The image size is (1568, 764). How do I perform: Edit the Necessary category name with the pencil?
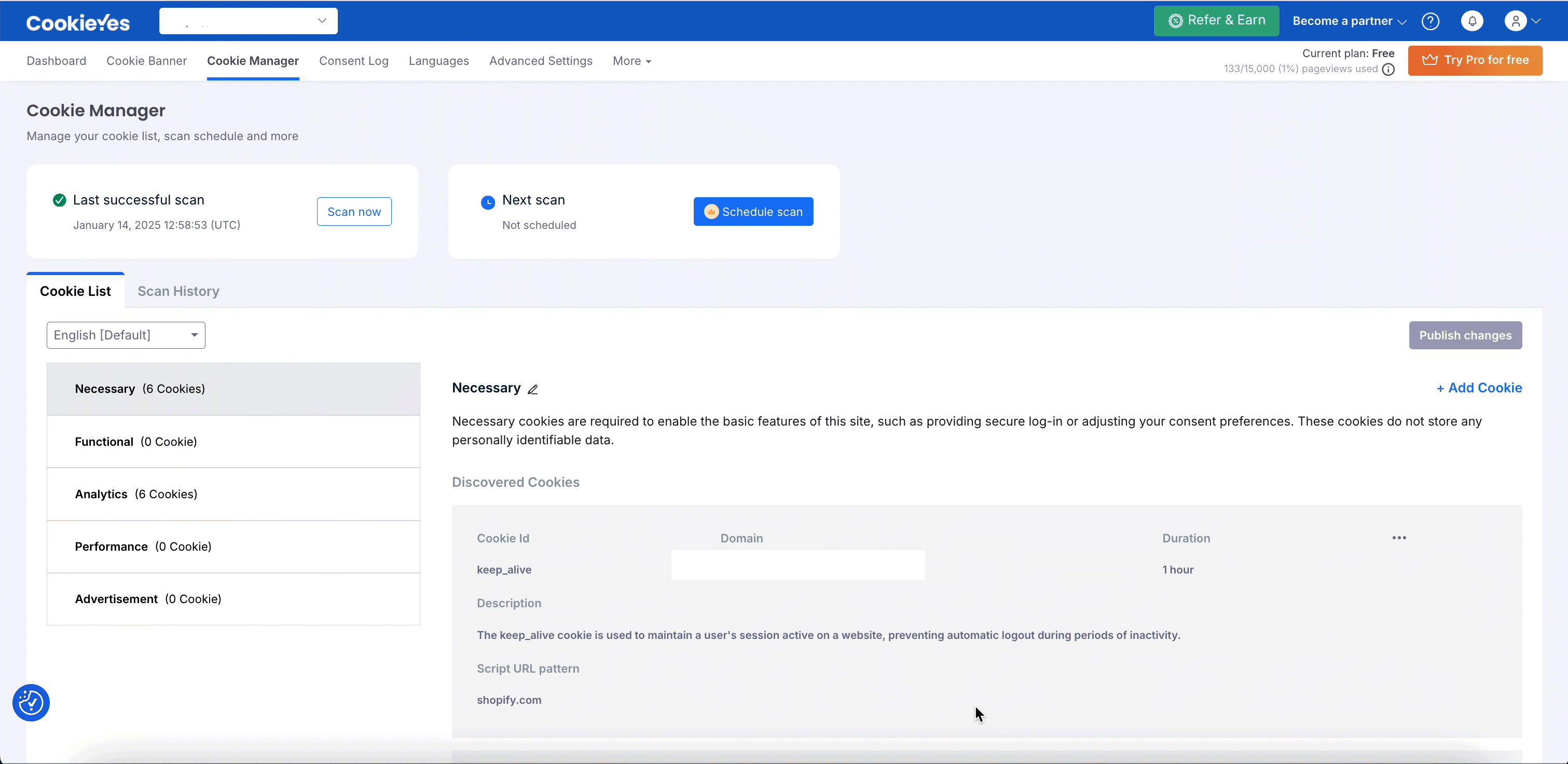(x=533, y=389)
